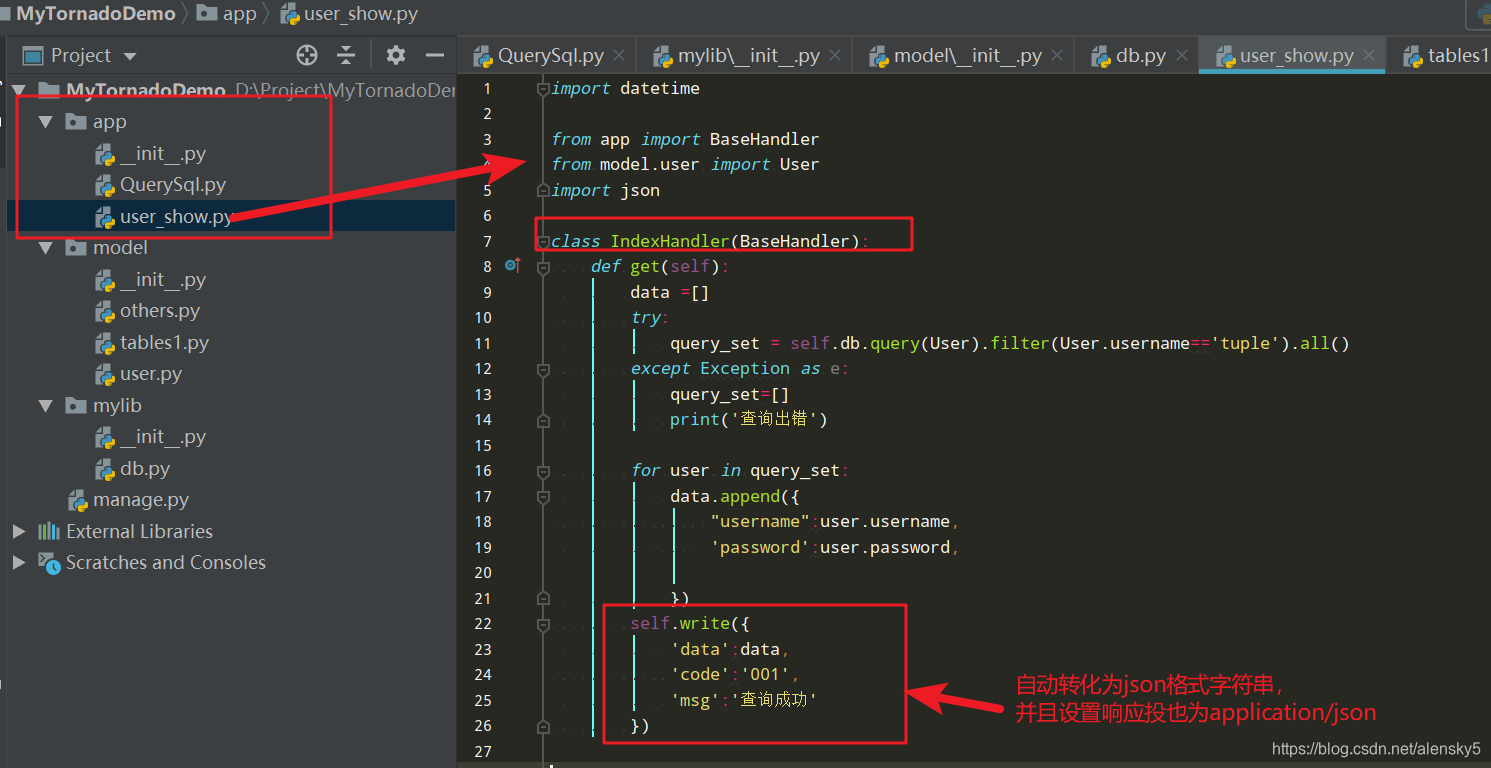Expand Scratches and Consoles node
This screenshot has height=768, width=1491.
19,563
